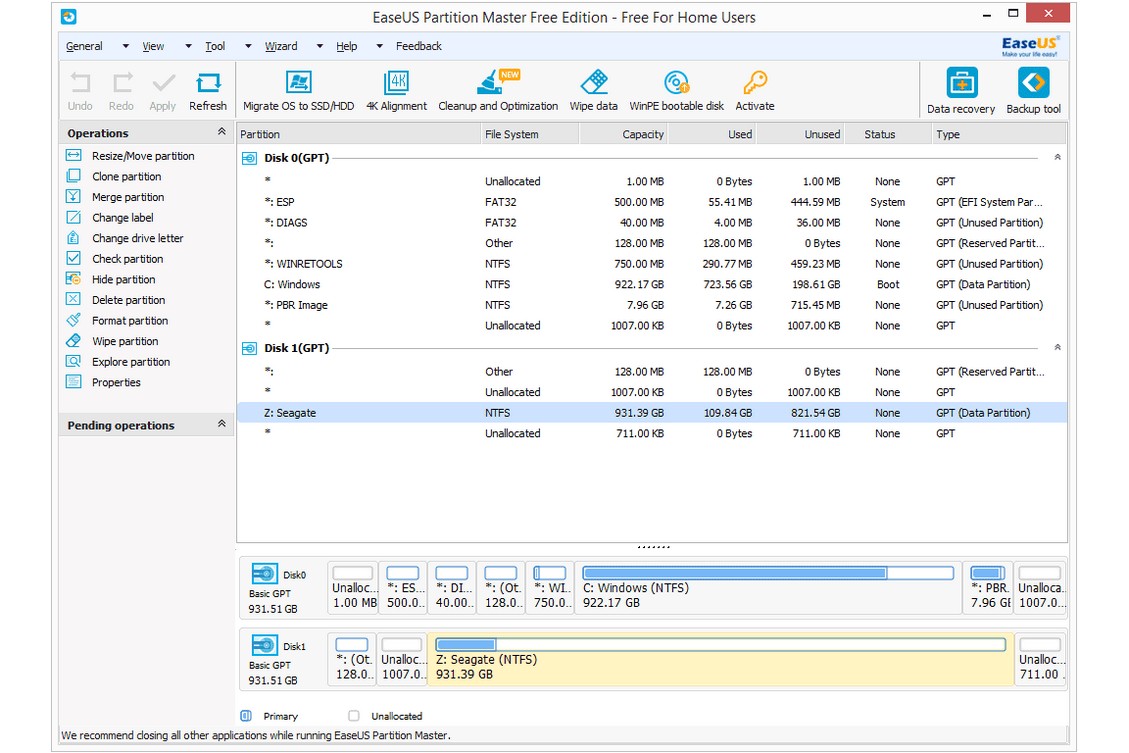Sort by the Partition column header
1129x753 pixels.
(359, 134)
